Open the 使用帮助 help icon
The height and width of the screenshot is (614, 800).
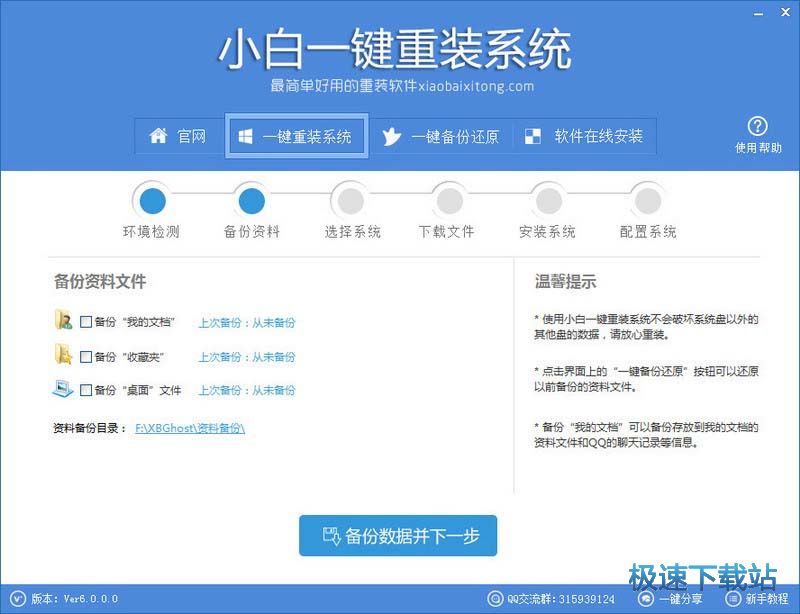pyautogui.click(x=758, y=127)
